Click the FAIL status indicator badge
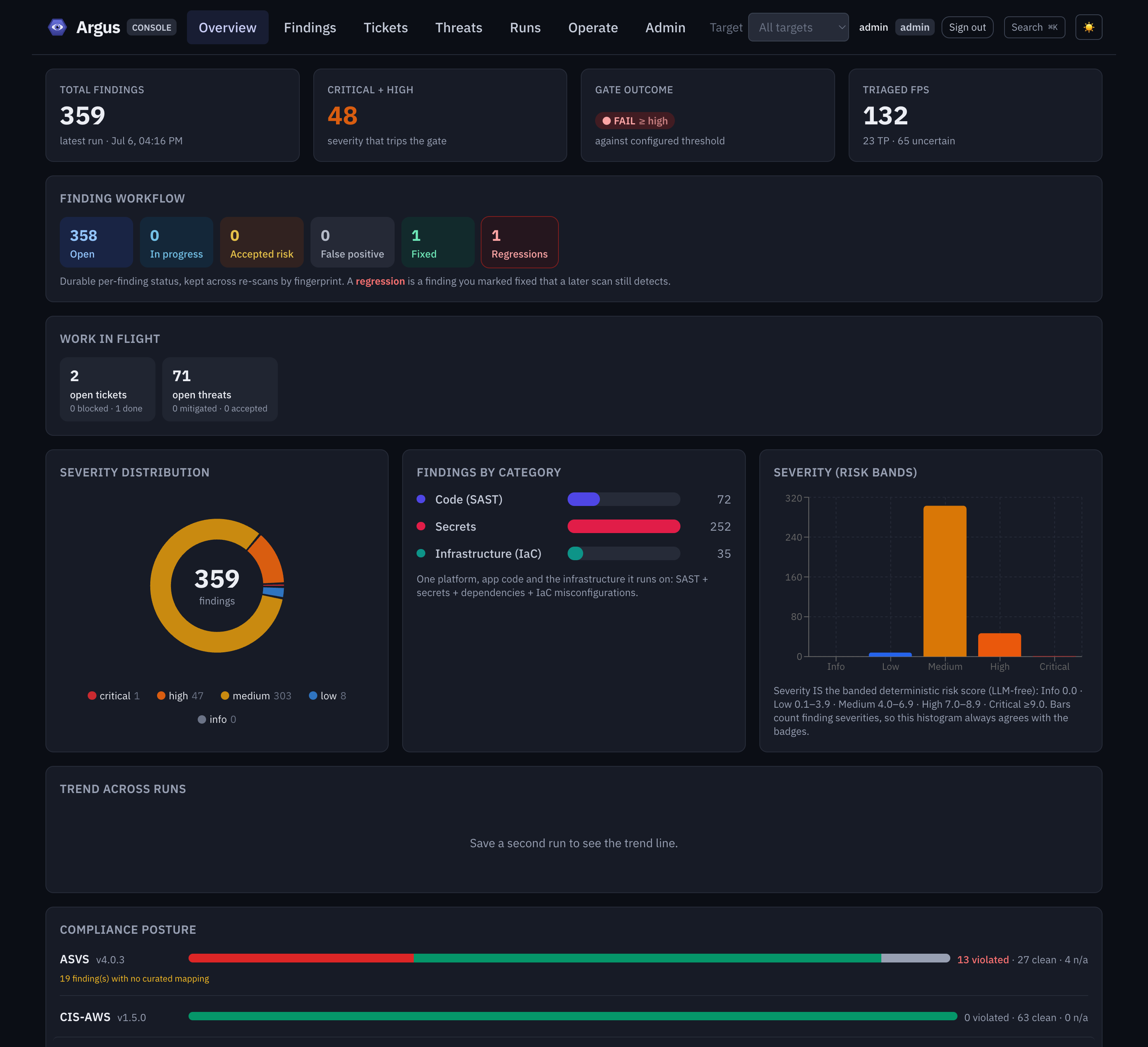1148x1047 pixels. [x=634, y=121]
